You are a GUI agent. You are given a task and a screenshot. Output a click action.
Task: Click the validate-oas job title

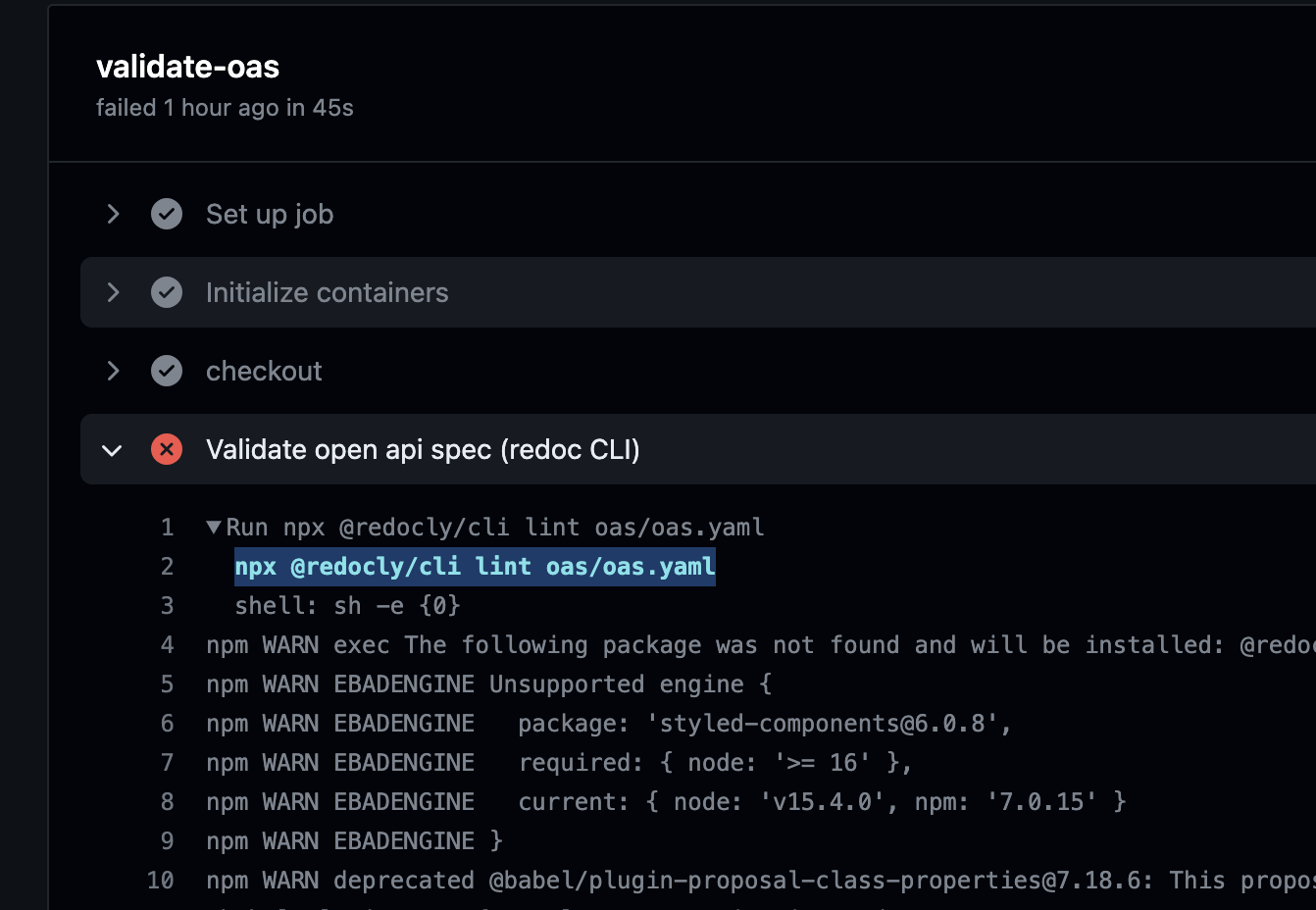(187, 67)
